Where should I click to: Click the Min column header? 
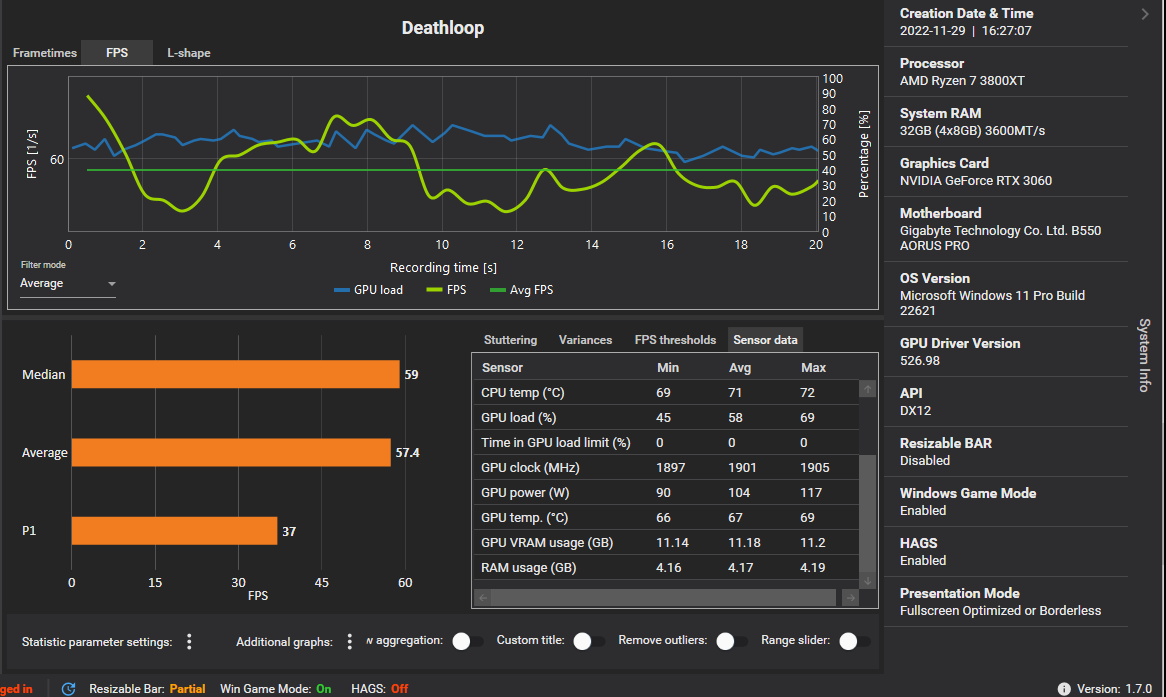pyautogui.click(x=668, y=367)
